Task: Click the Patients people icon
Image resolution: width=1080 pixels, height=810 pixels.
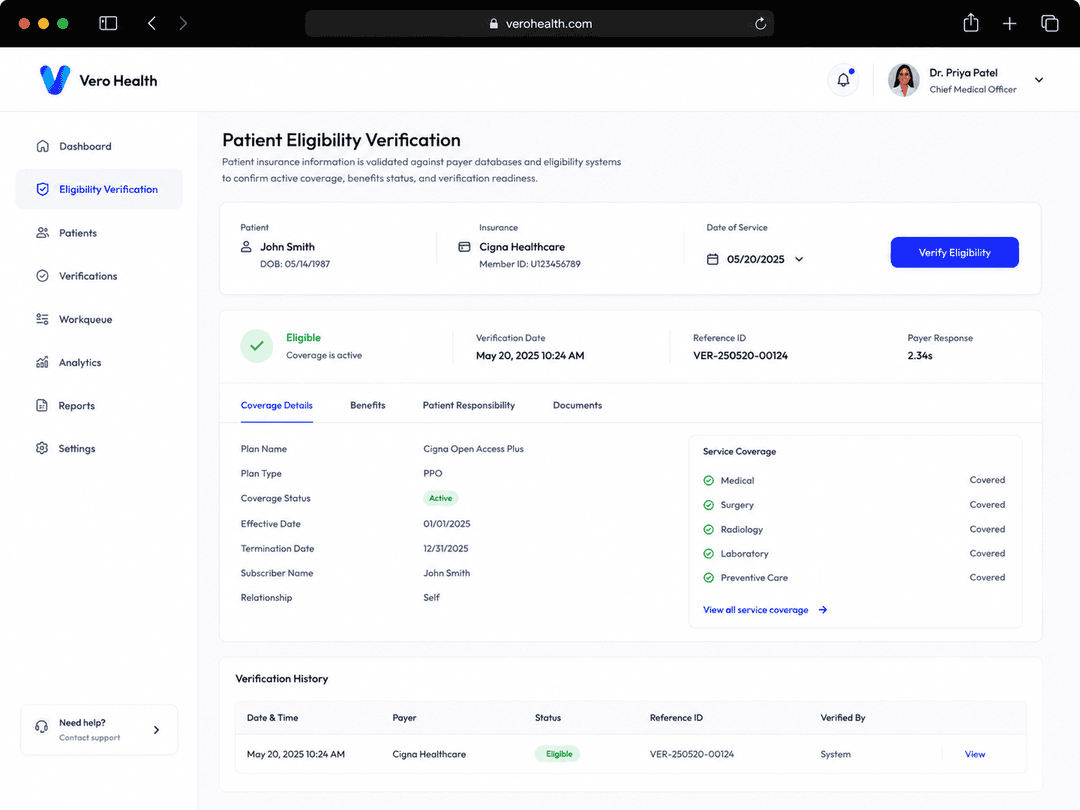Action: [x=43, y=233]
